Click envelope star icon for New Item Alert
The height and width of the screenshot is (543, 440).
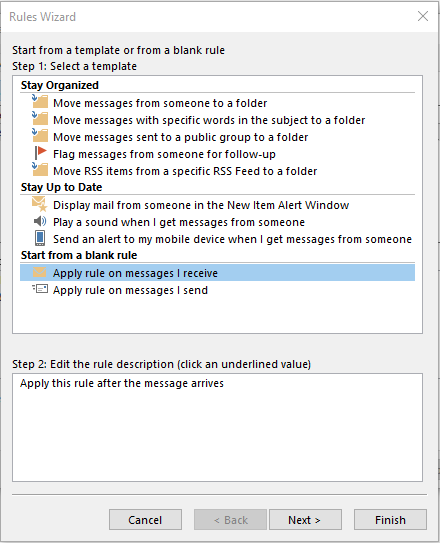click(x=39, y=204)
